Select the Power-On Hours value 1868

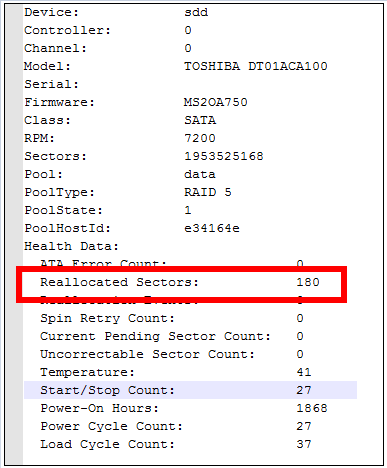point(312,408)
